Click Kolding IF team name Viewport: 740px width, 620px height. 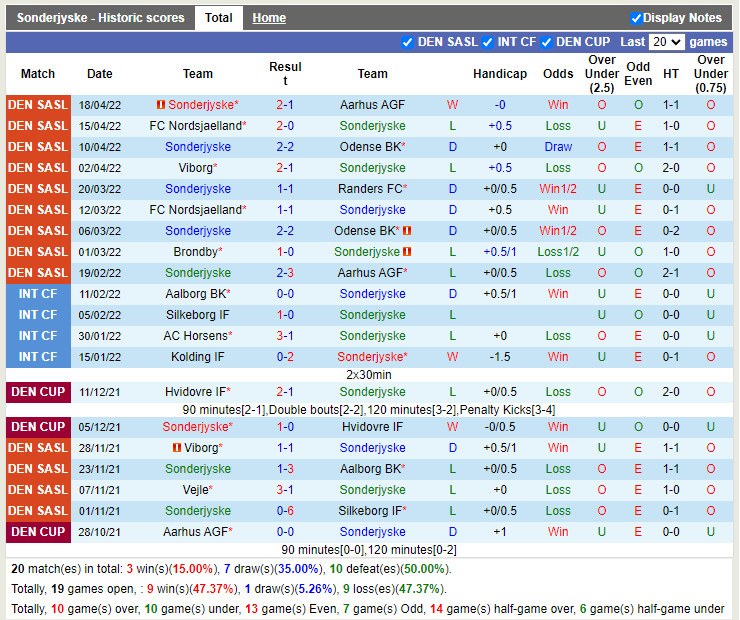[198, 357]
